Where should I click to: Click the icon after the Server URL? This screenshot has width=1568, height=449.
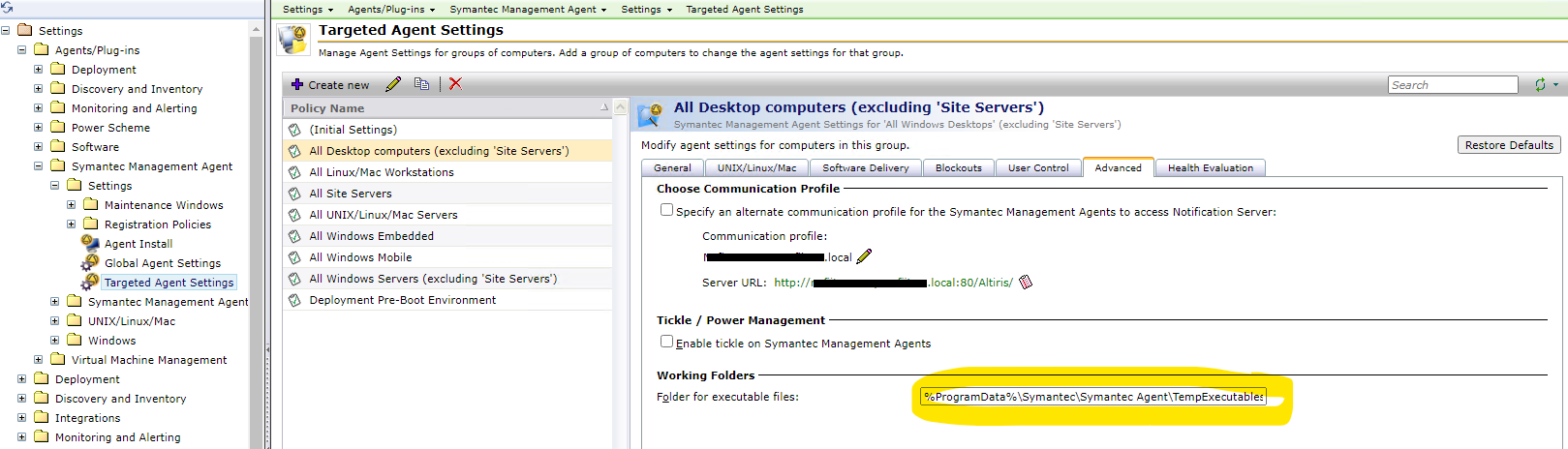(x=1026, y=283)
